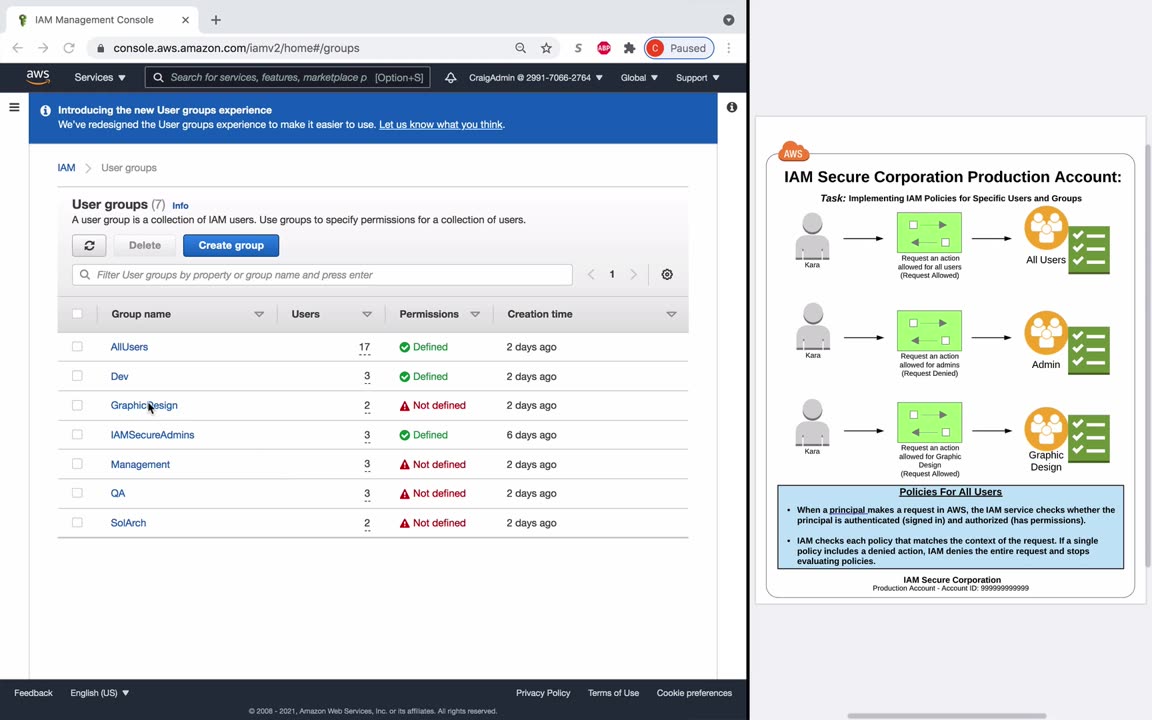Sort by the Creation time column arrow
The image size is (1152, 720).
coord(671,314)
